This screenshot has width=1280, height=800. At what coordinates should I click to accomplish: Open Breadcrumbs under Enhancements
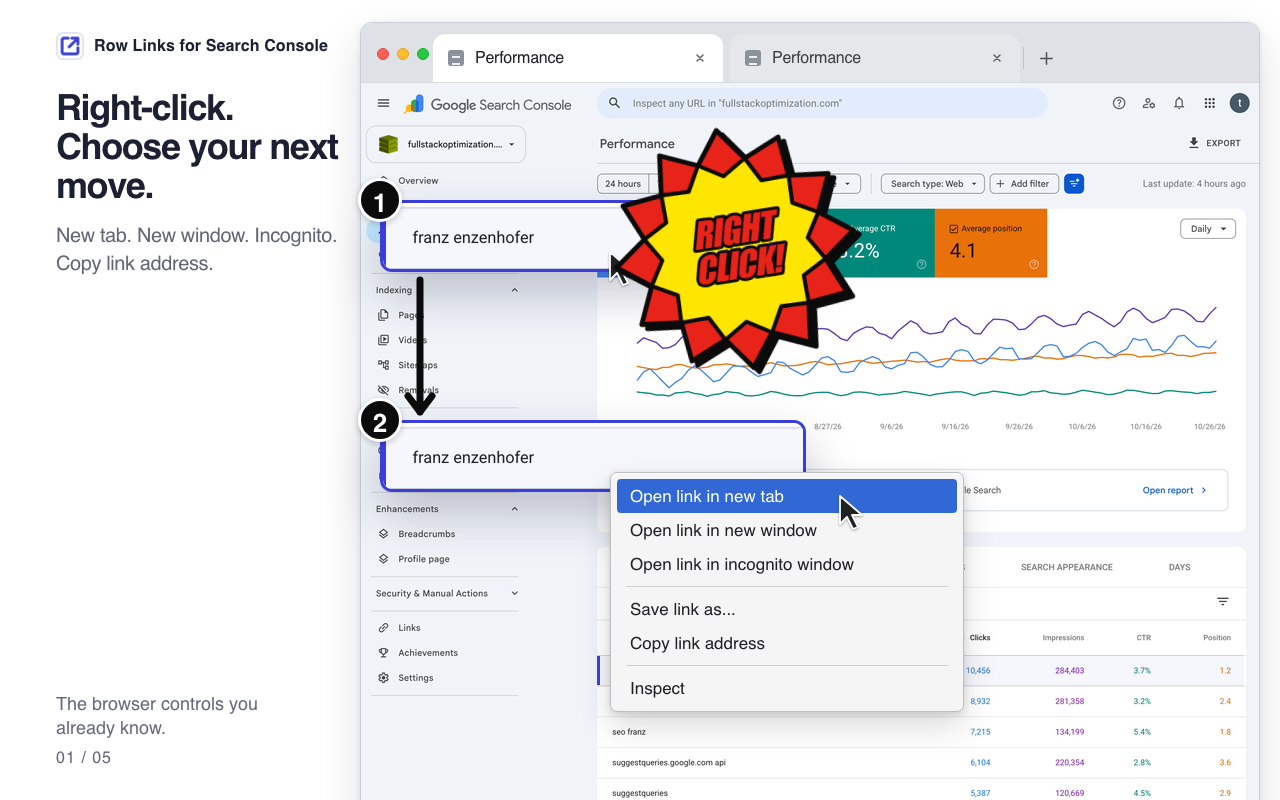tap(426, 534)
